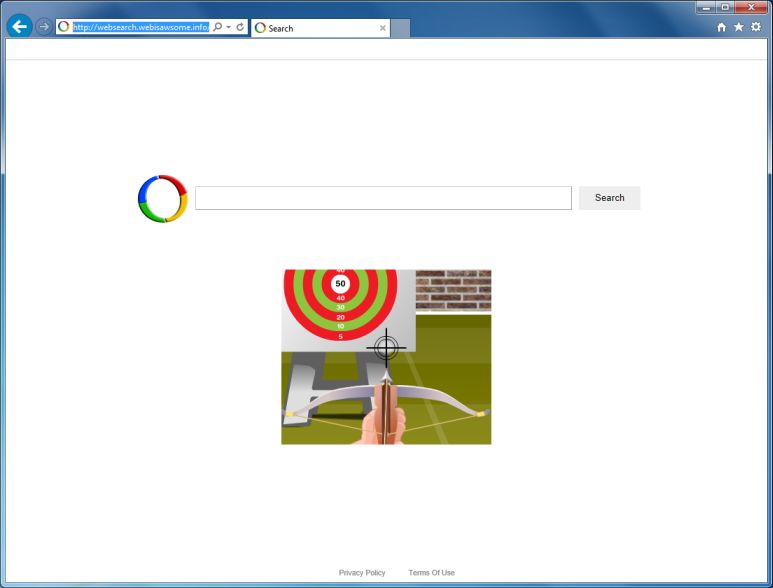Image resolution: width=773 pixels, height=588 pixels.
Task: Open the address bar autocomplete dropdown arrow
Action: tap(229, 27)
